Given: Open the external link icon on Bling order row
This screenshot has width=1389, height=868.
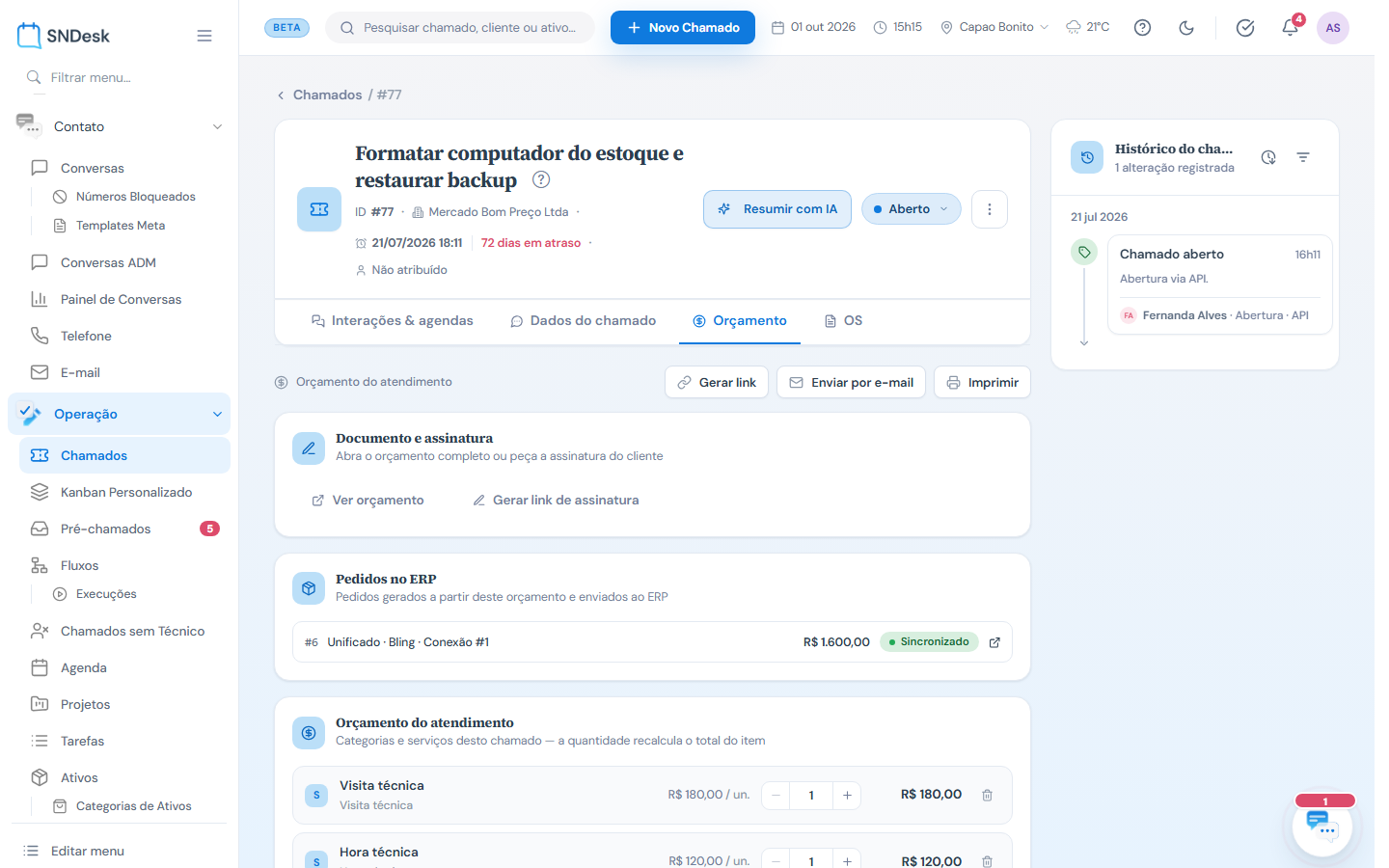Looking at the screenshot, I should pos(994,642).
